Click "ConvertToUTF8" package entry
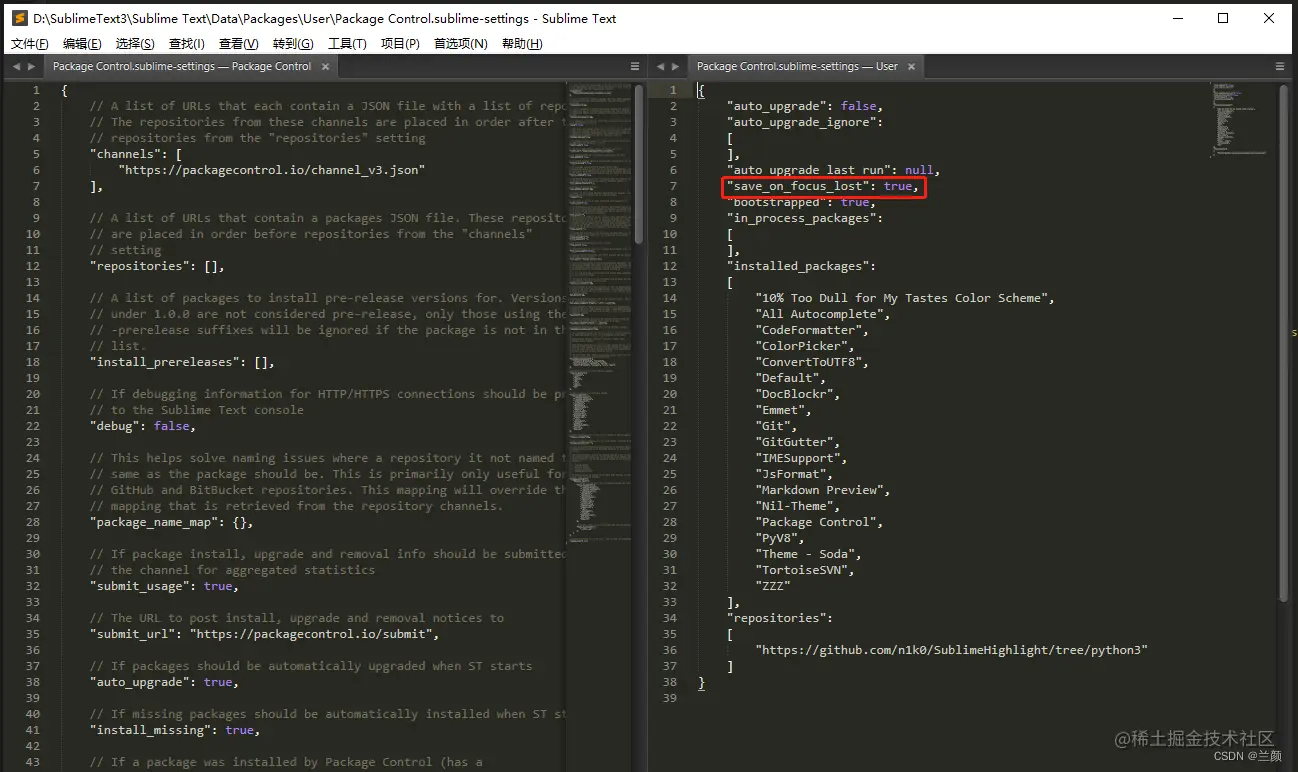 [812, 362]
